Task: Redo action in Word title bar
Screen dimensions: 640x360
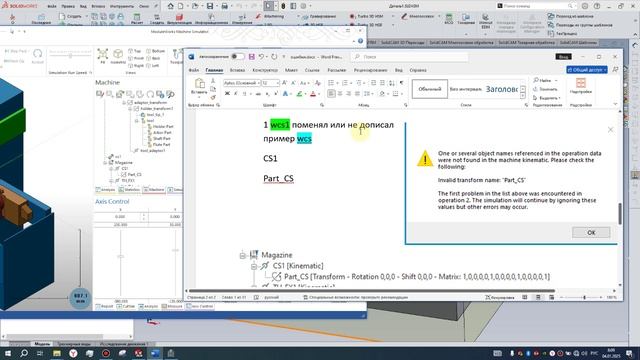Action: [274, 56]
